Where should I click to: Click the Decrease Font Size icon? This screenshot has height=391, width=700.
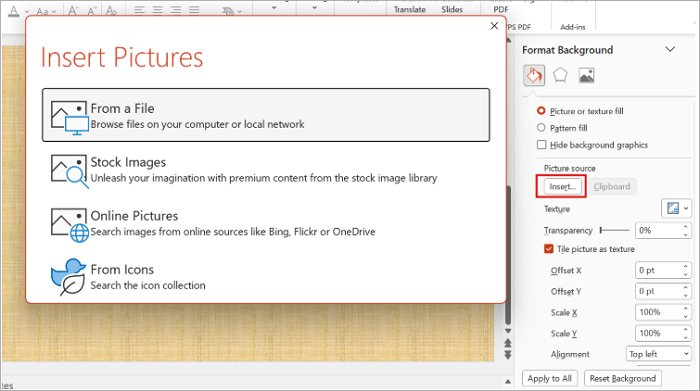coord(92,11)
